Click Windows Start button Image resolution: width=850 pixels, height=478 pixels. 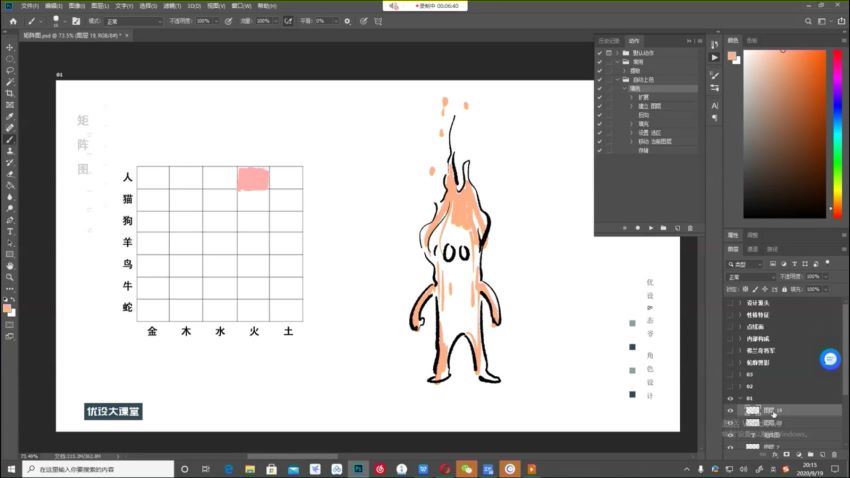(10, 468)
